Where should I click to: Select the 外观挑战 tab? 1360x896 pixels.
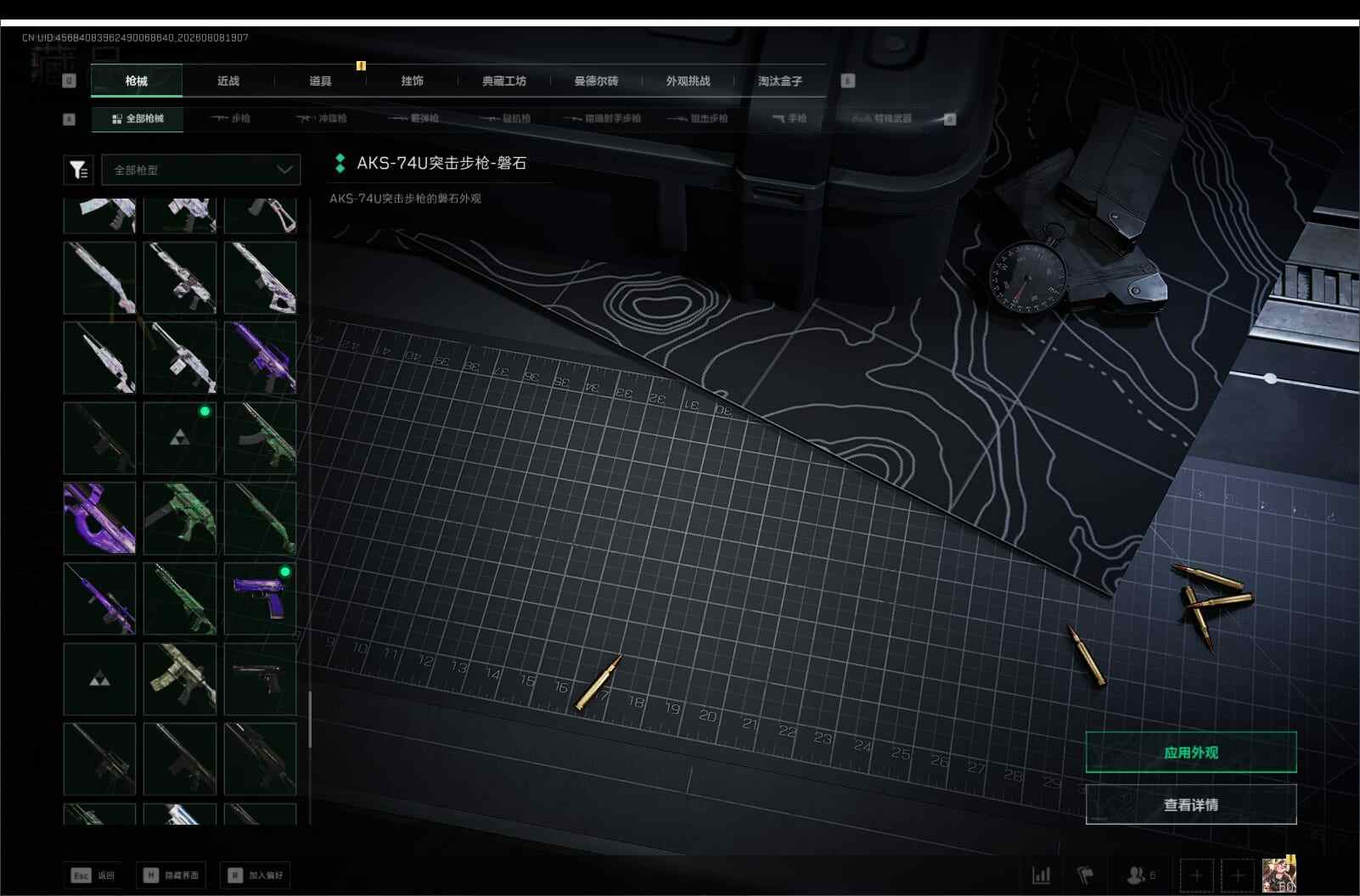[688, 81]
